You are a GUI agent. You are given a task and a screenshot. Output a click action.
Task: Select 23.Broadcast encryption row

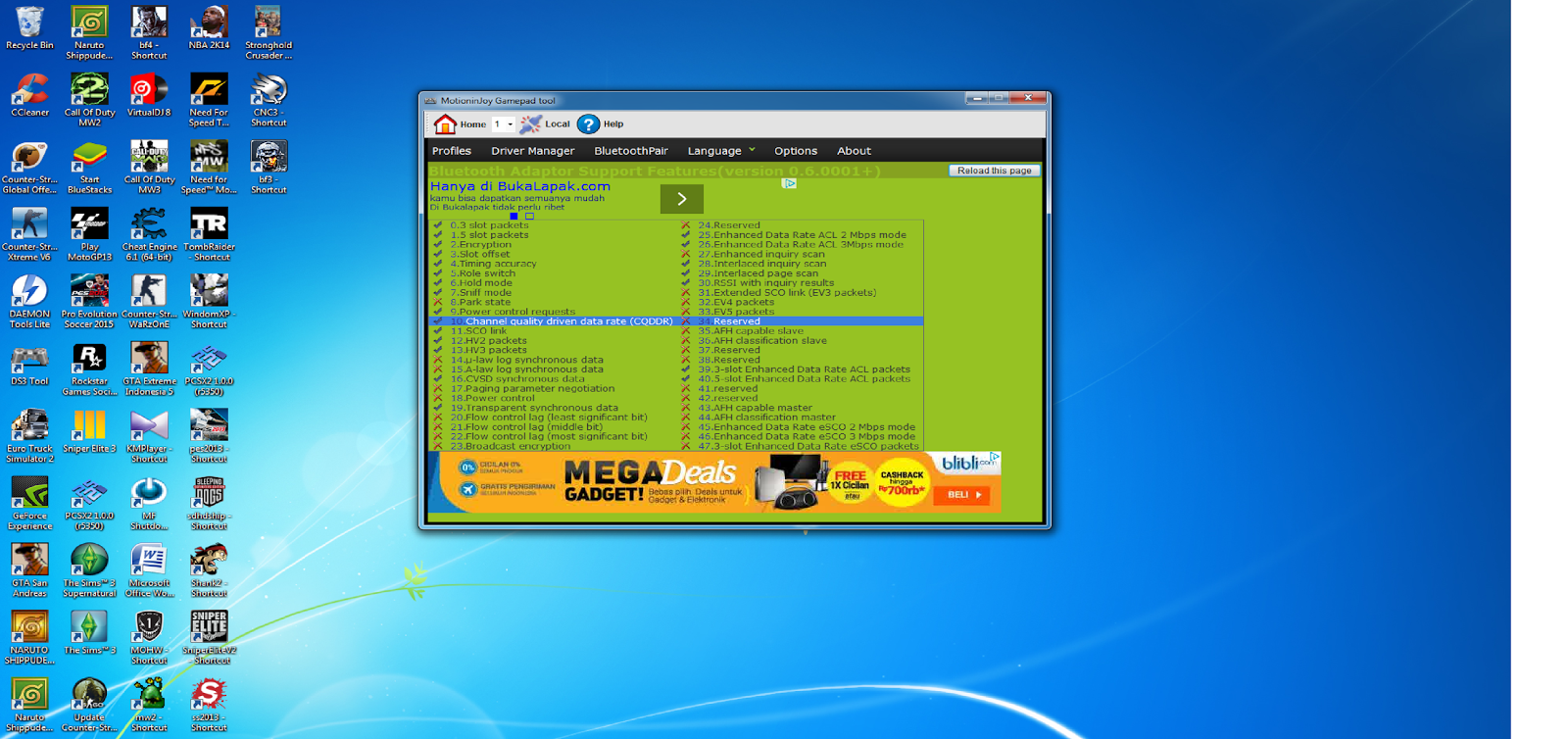[554, 446]
